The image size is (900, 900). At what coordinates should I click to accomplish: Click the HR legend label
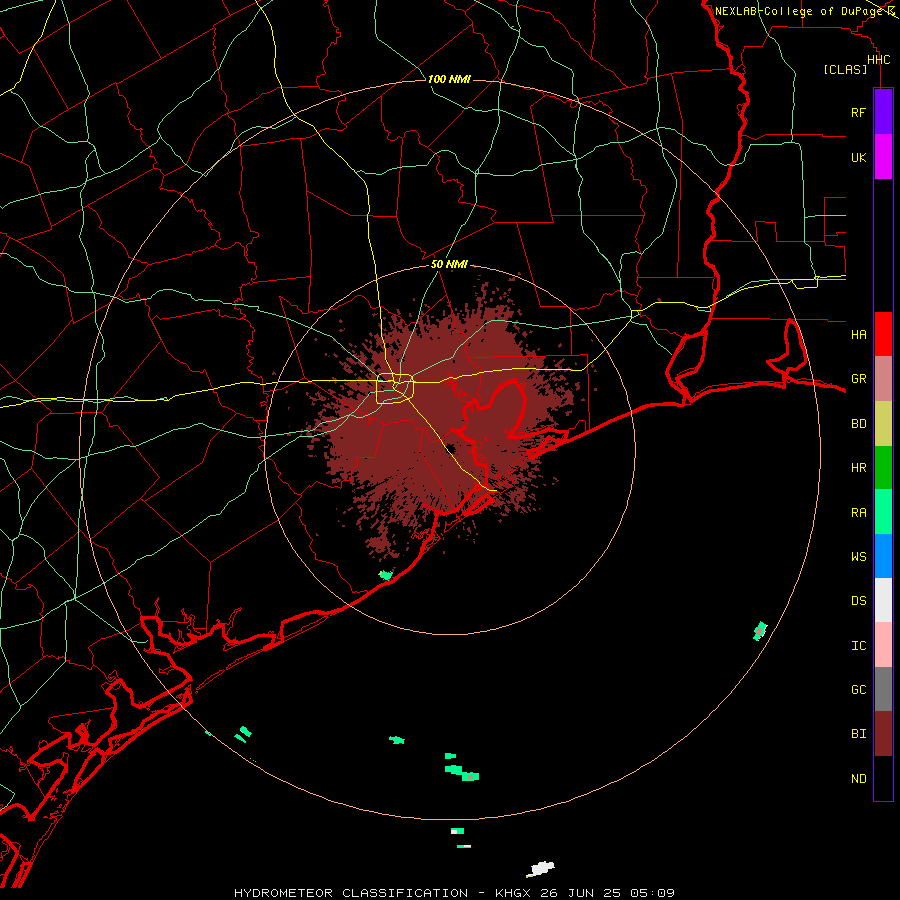858,468
